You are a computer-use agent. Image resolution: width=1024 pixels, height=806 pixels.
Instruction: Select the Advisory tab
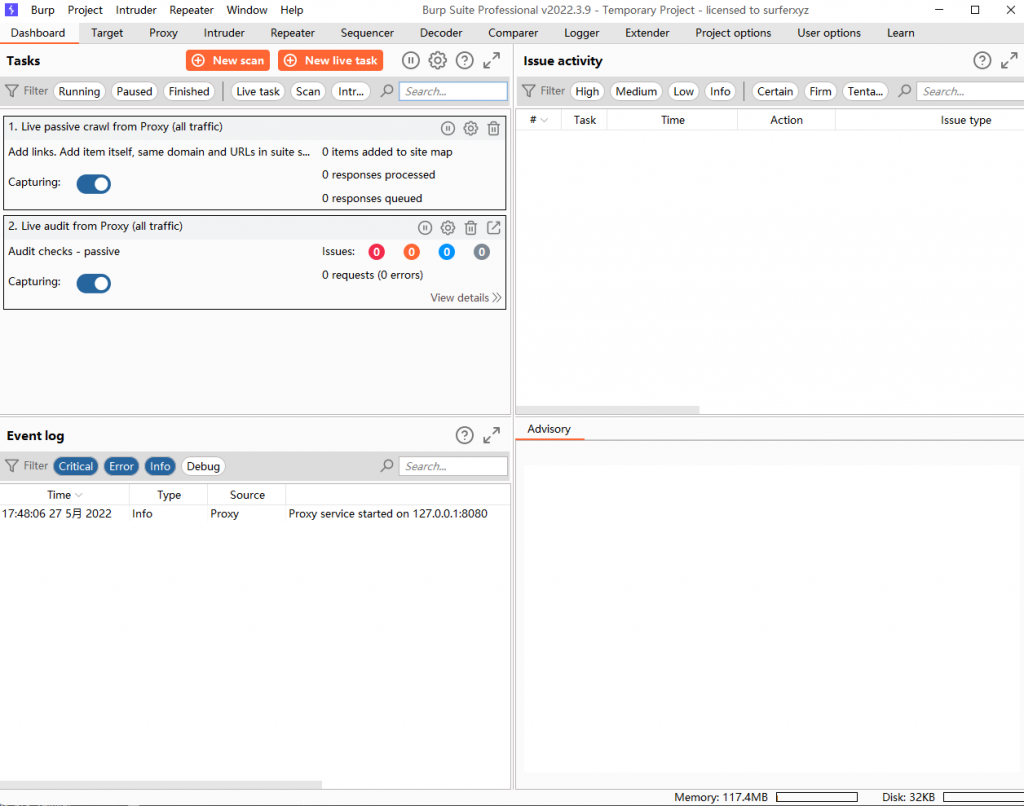pyautogui.click(x=549, y=429)
